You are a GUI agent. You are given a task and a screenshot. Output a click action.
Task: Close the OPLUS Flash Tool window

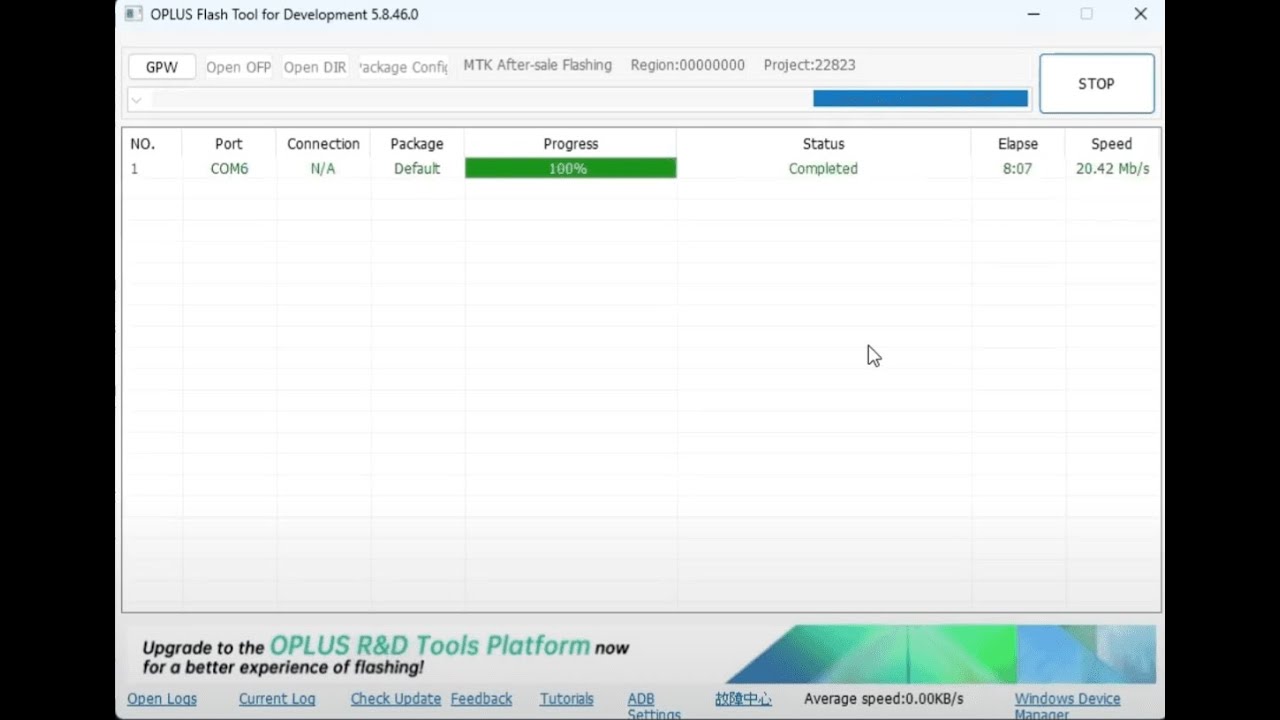(x=1140, y=14)
